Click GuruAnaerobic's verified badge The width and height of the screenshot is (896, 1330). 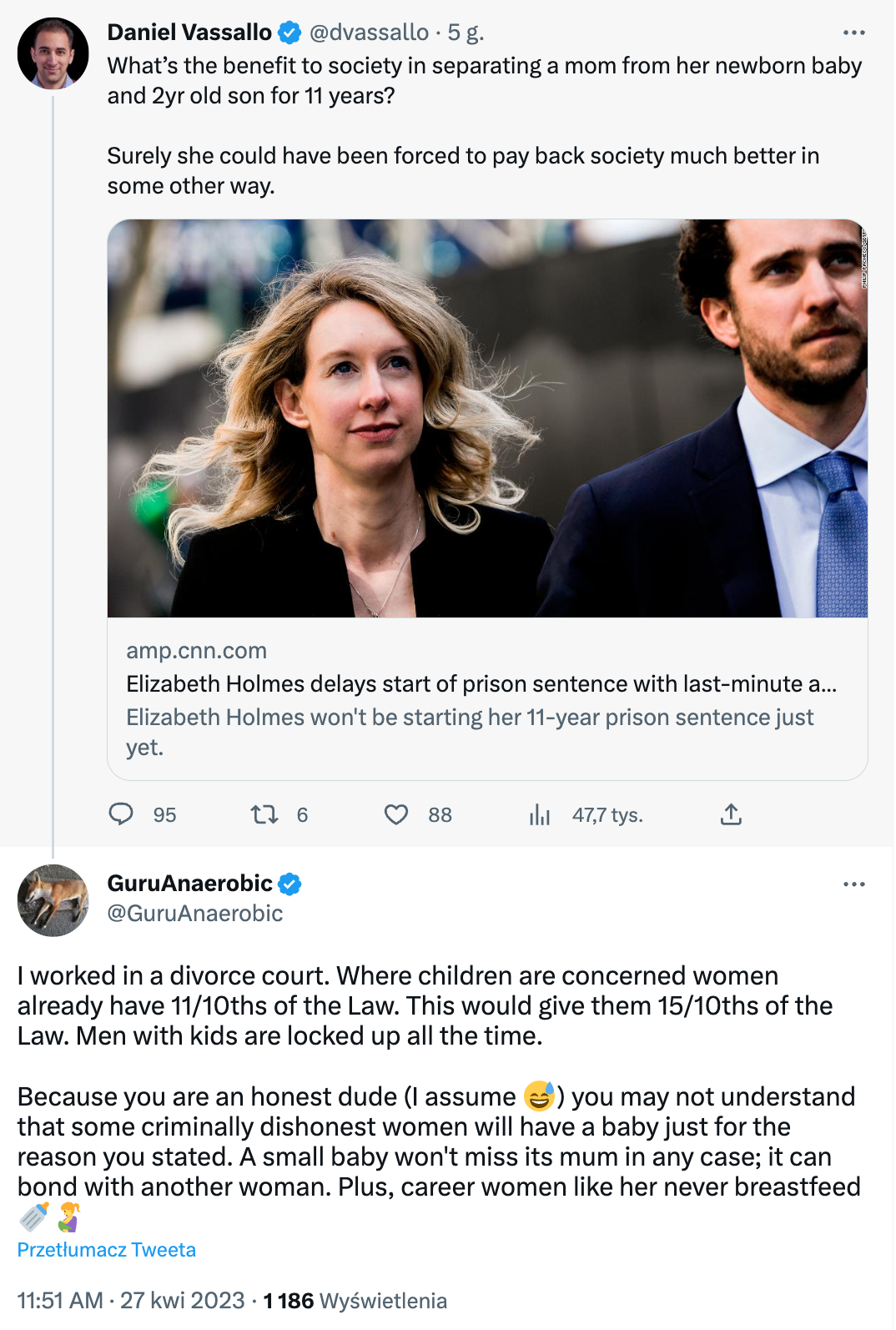pyautogui.click(x=289, y=884)
